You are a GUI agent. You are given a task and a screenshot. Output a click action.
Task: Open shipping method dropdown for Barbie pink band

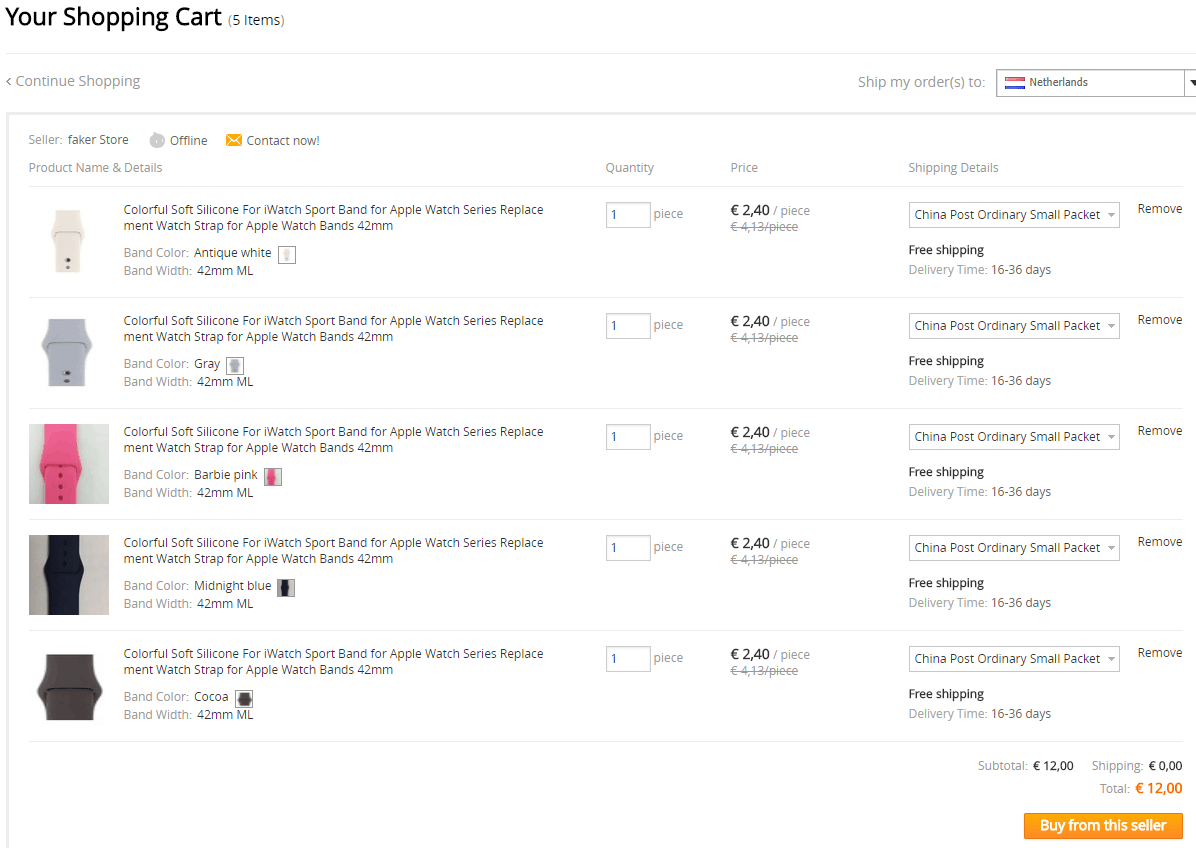coord(1014,437)
